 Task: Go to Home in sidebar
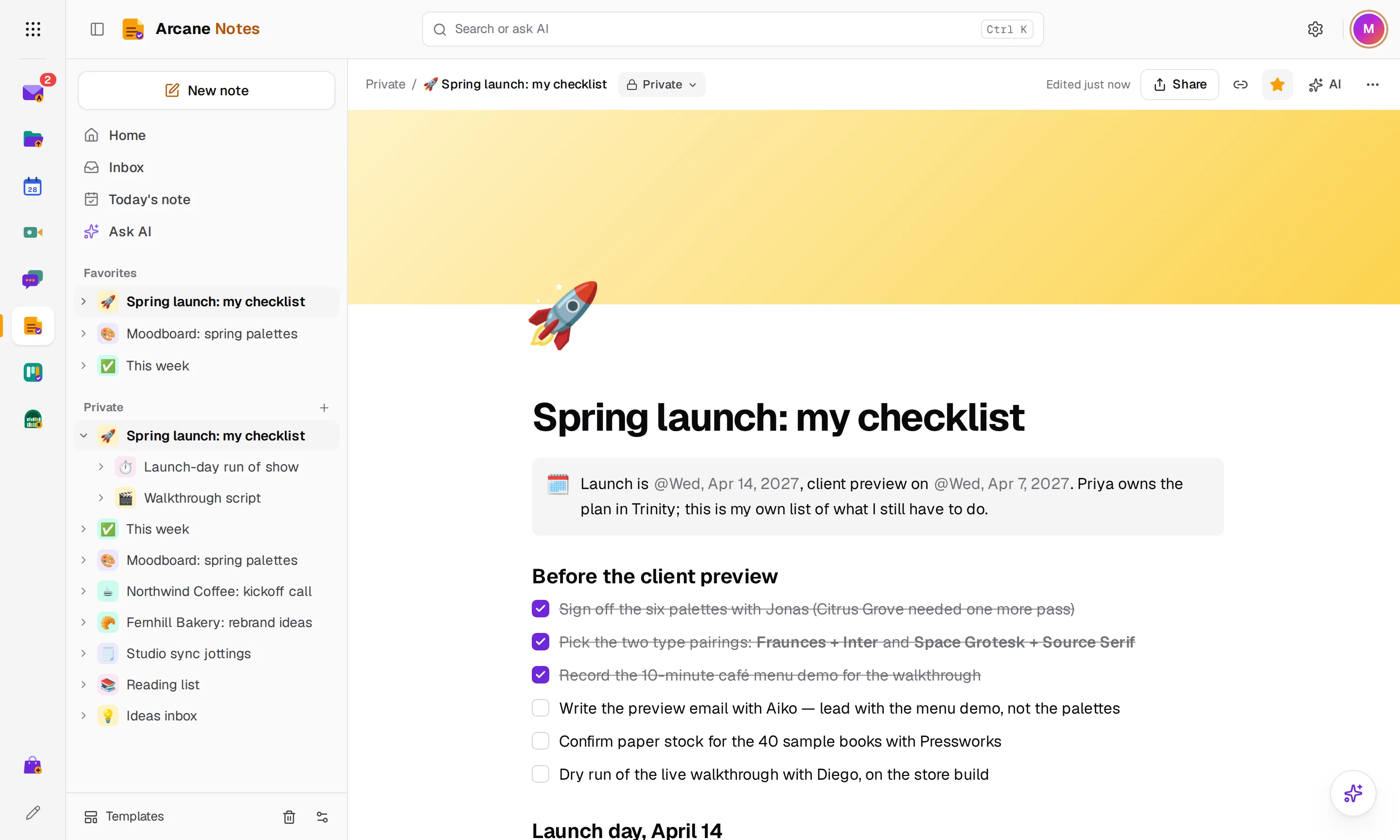207,135
